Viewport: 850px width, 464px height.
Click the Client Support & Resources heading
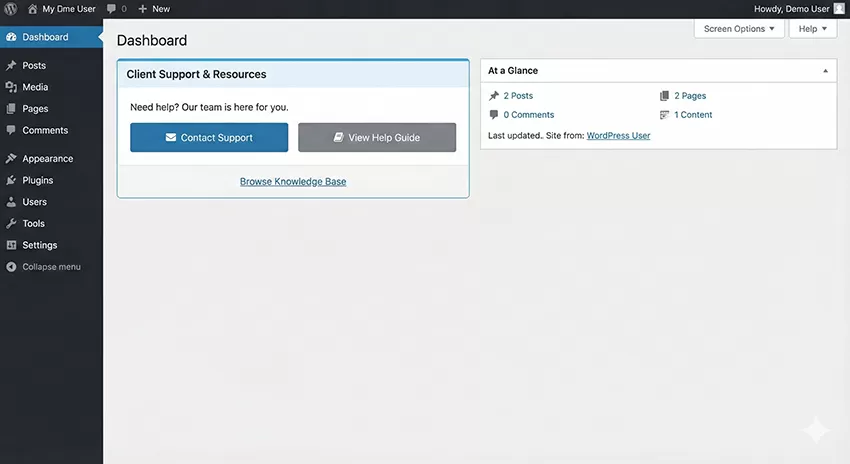[x=196, y=74]
